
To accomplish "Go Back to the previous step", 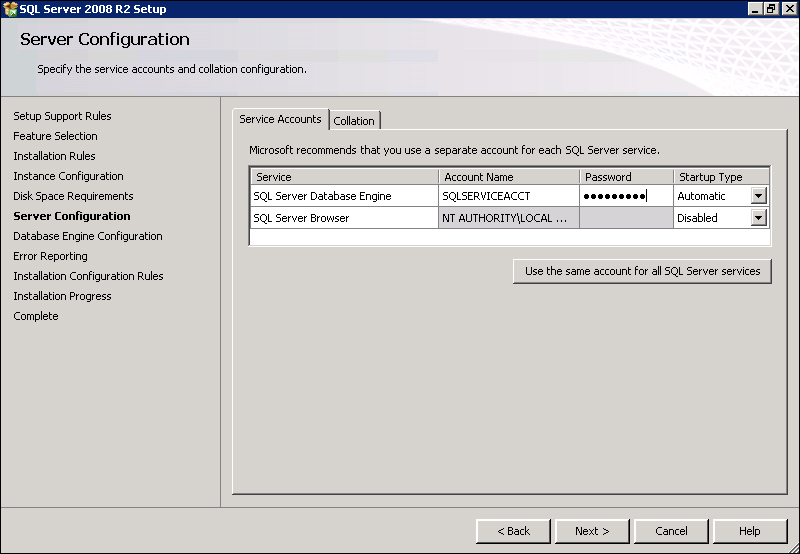I will 513,531.
